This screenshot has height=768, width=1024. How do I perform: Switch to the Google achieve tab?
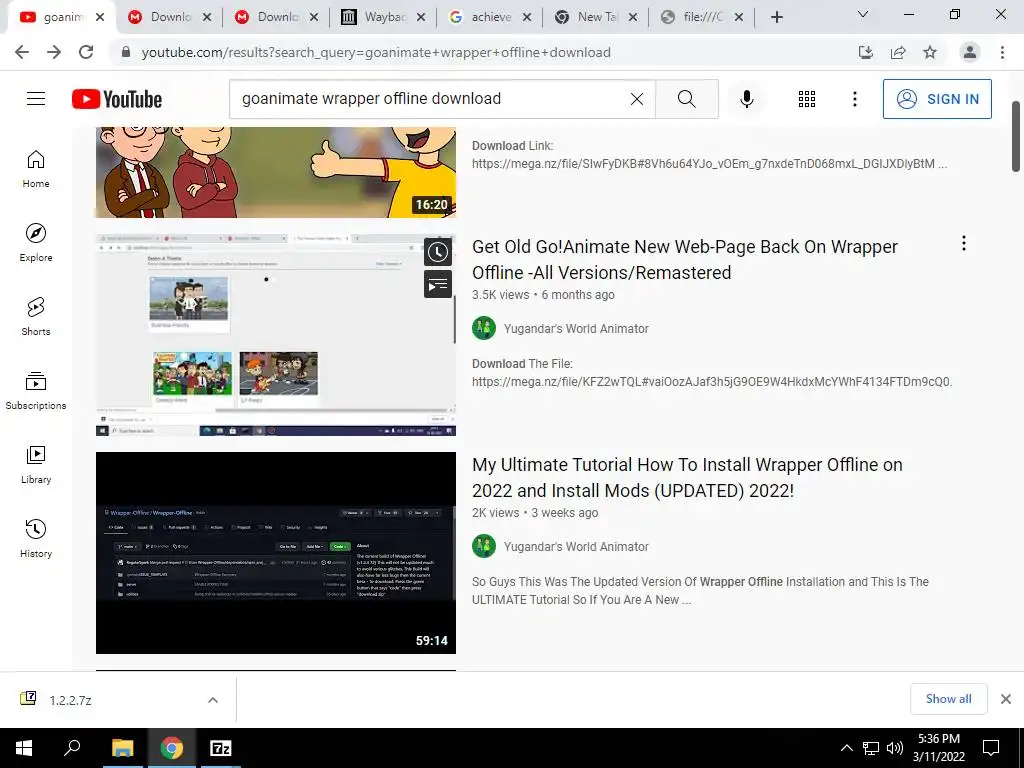490,17
